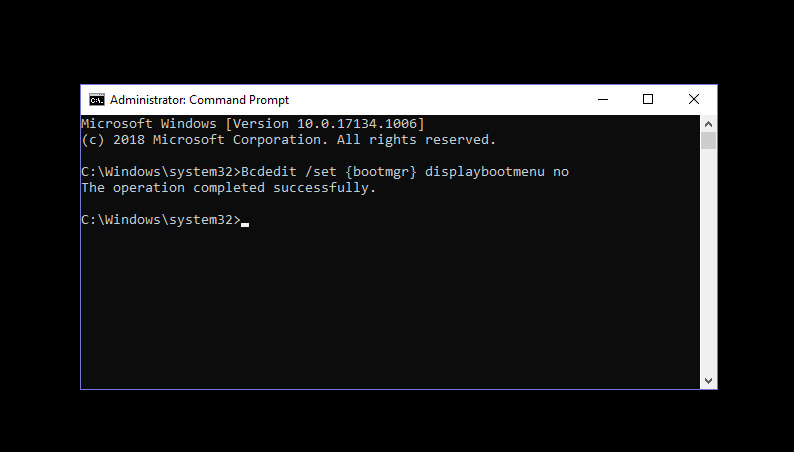Click the empty scrollbar track below the thumb
794x452 pixels.
click(708, 261)
